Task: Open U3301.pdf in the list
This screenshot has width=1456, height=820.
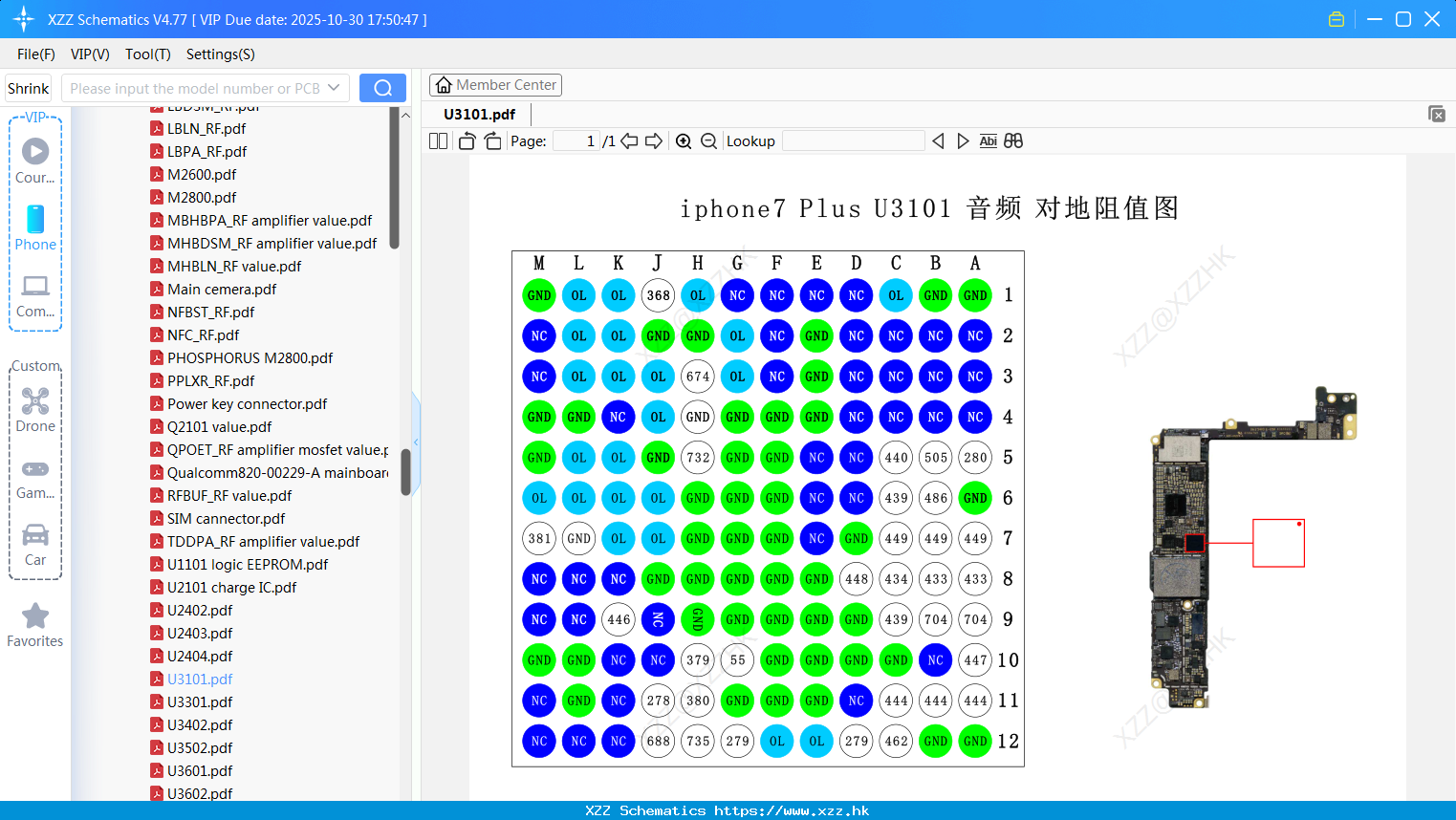Action: (200, 702)
